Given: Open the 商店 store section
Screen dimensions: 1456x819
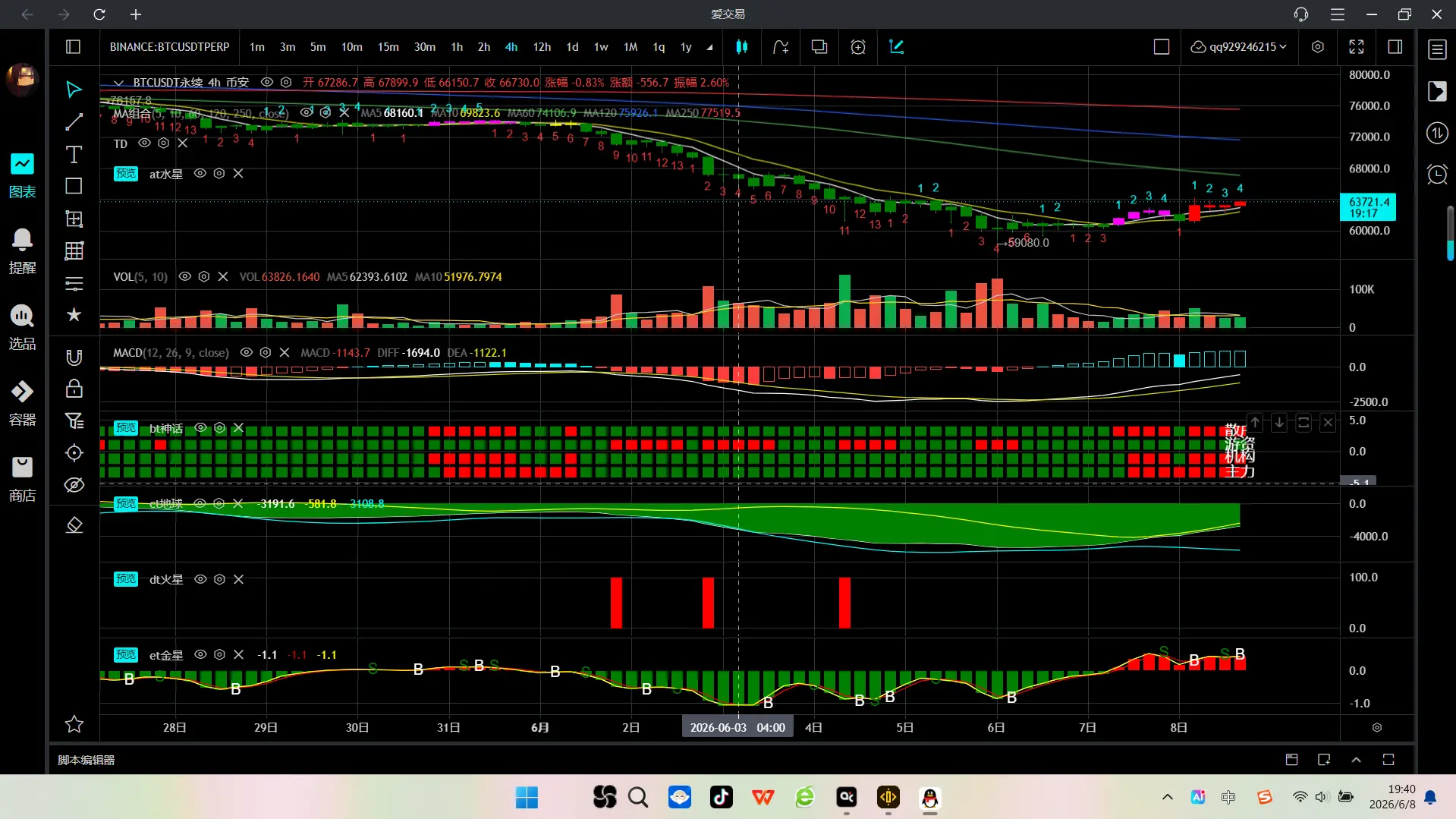Looking at the screenshot, I should 22,480.
